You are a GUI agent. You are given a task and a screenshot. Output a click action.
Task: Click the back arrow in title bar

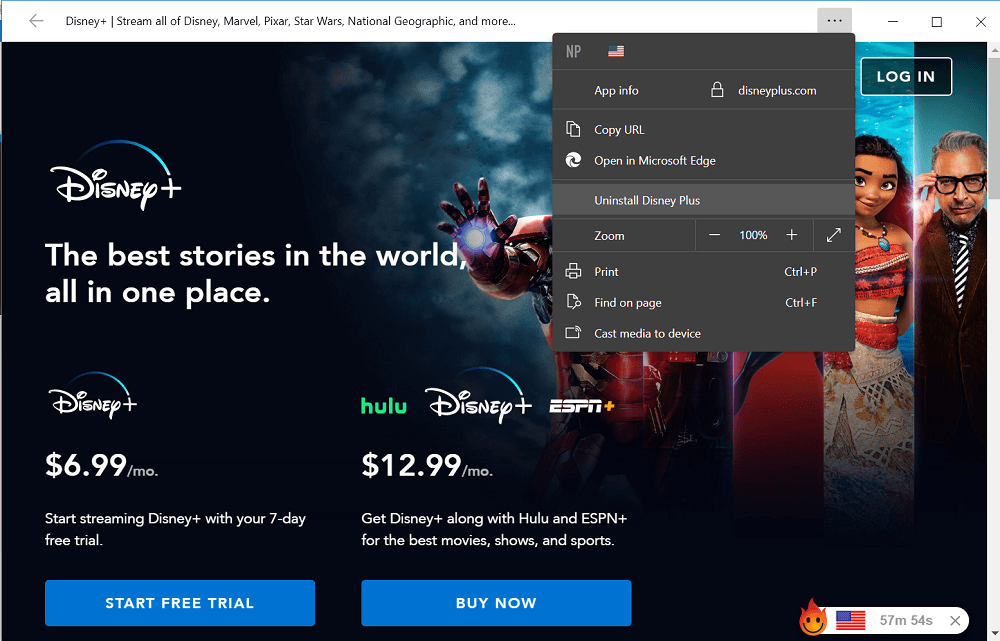36,21
